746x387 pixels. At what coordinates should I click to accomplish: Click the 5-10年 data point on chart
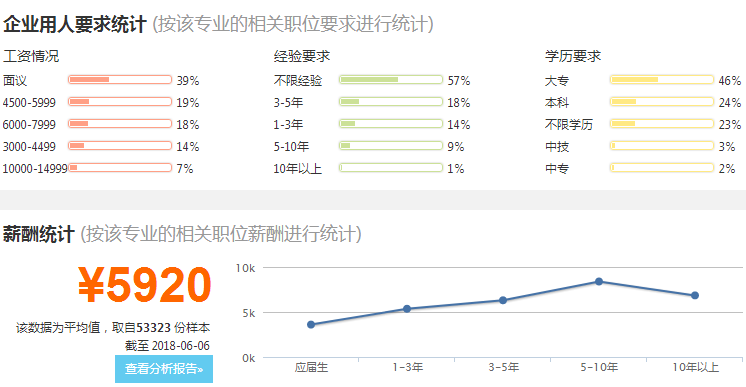(x=599, y=281)
